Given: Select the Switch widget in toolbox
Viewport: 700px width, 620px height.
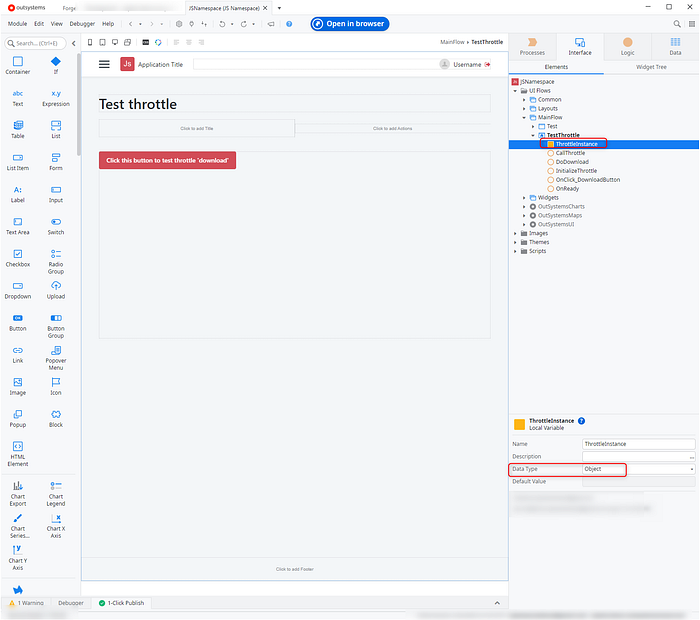Looking at the screenshot, I should click(56, 225).
